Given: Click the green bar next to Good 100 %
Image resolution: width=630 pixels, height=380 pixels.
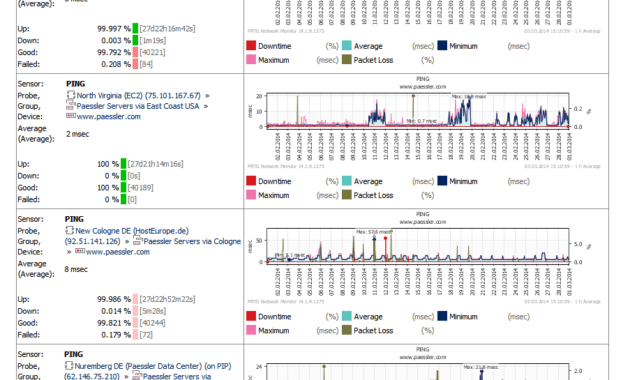Looking at the screenshot, I should click(x=123, y=188).
